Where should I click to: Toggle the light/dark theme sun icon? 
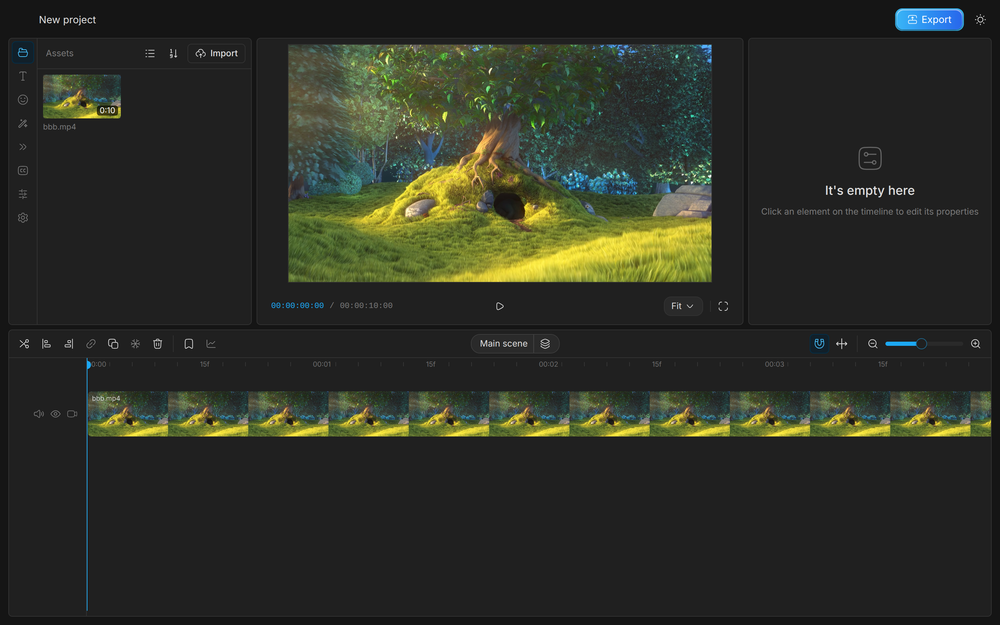tap(980, 20)
